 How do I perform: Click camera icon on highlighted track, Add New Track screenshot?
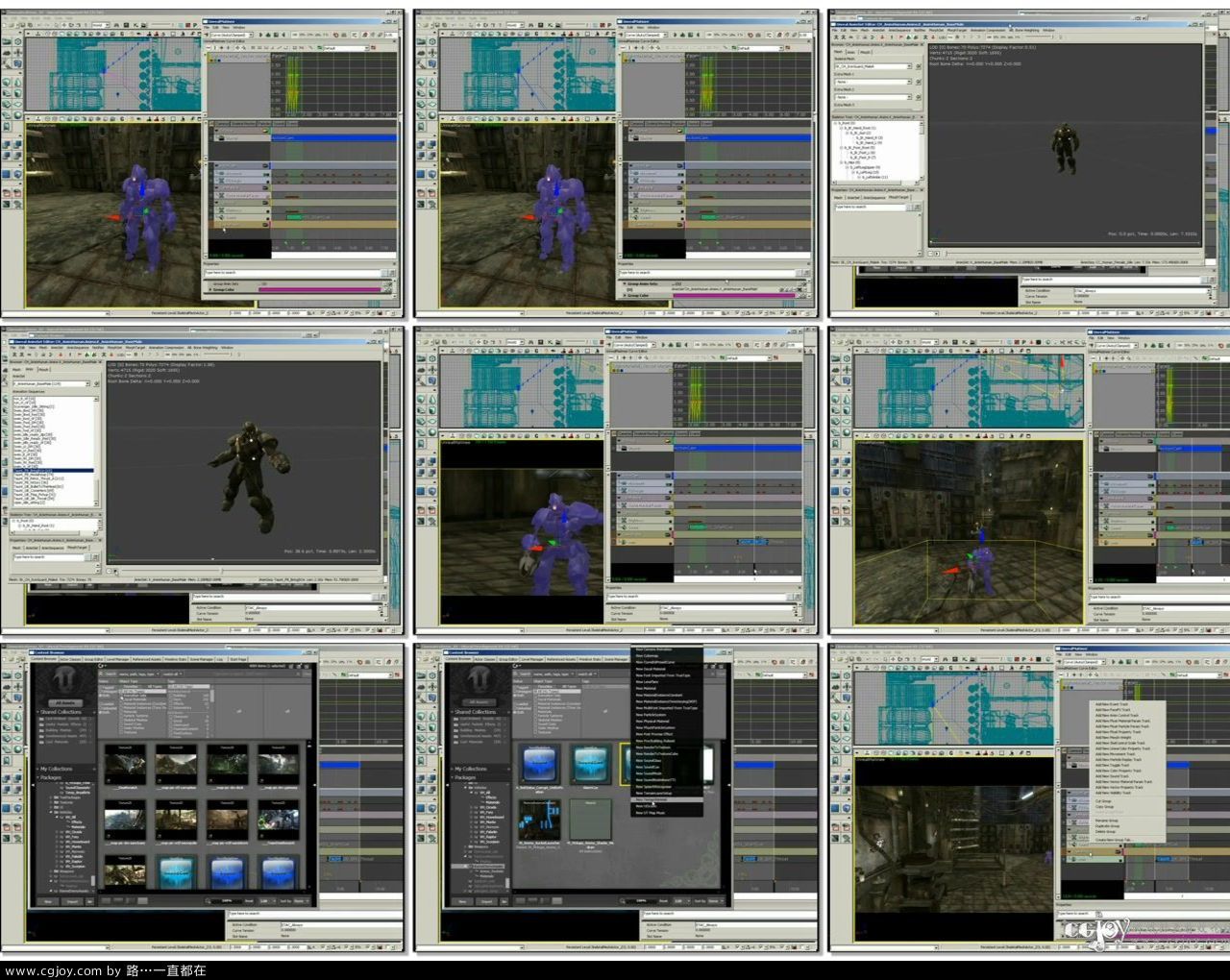pyautogui.click(x=1118, y=851)
